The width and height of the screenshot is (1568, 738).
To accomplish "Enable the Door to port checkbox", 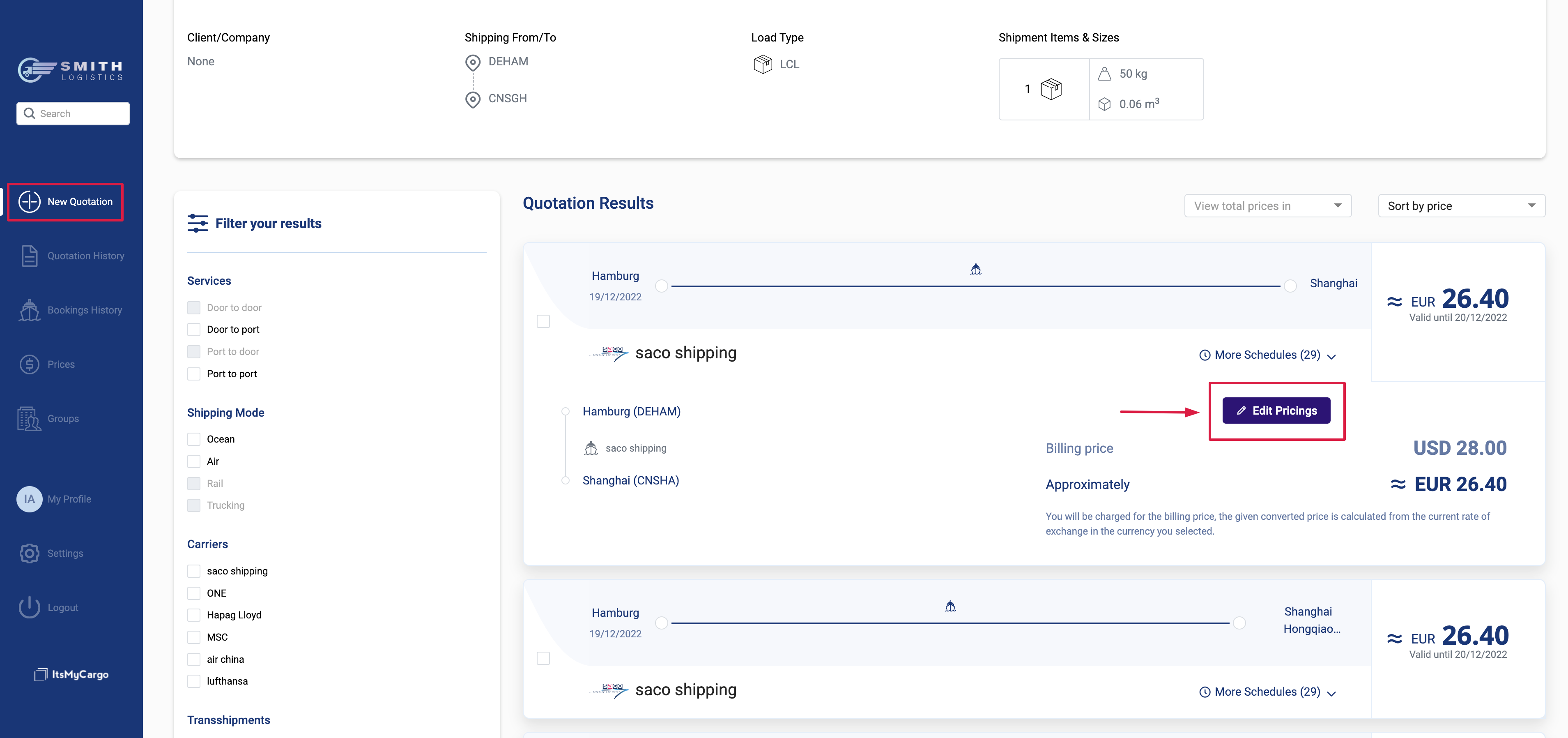I will click(193, 330).
